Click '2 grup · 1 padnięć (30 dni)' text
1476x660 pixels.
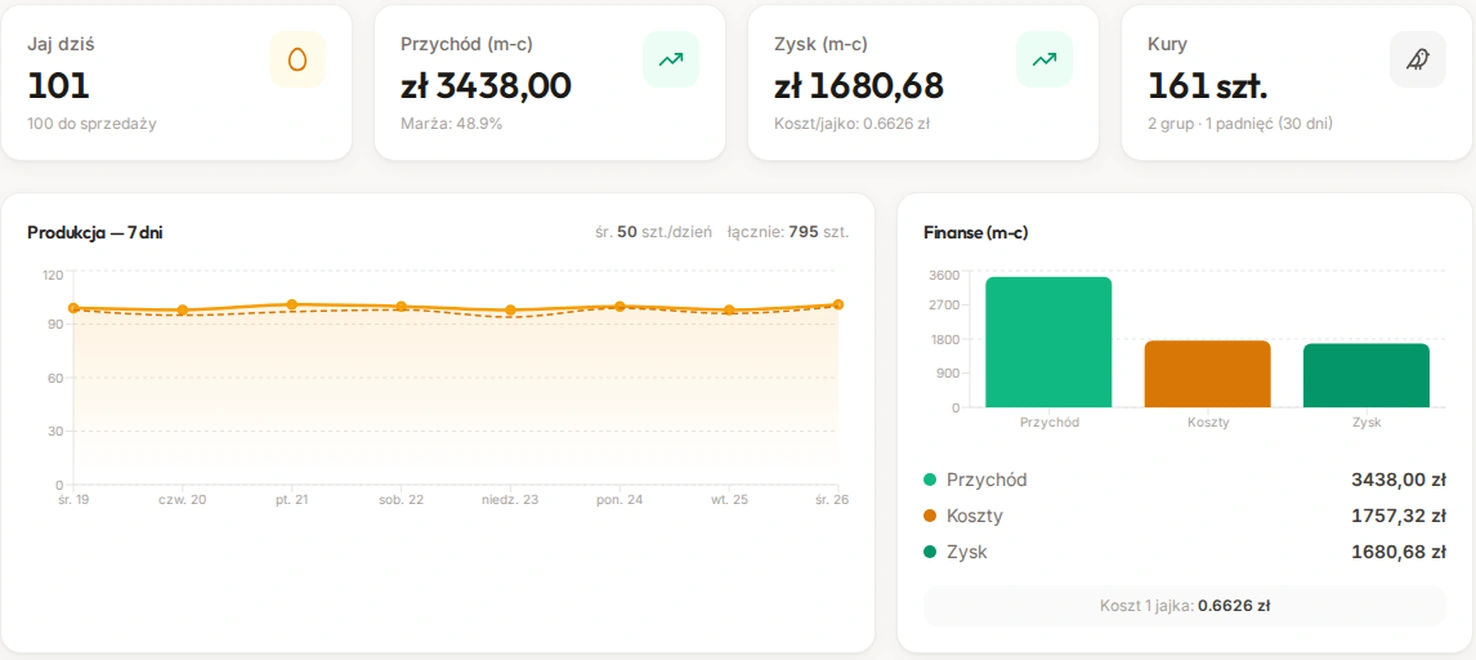click(x=1240, y=124)
